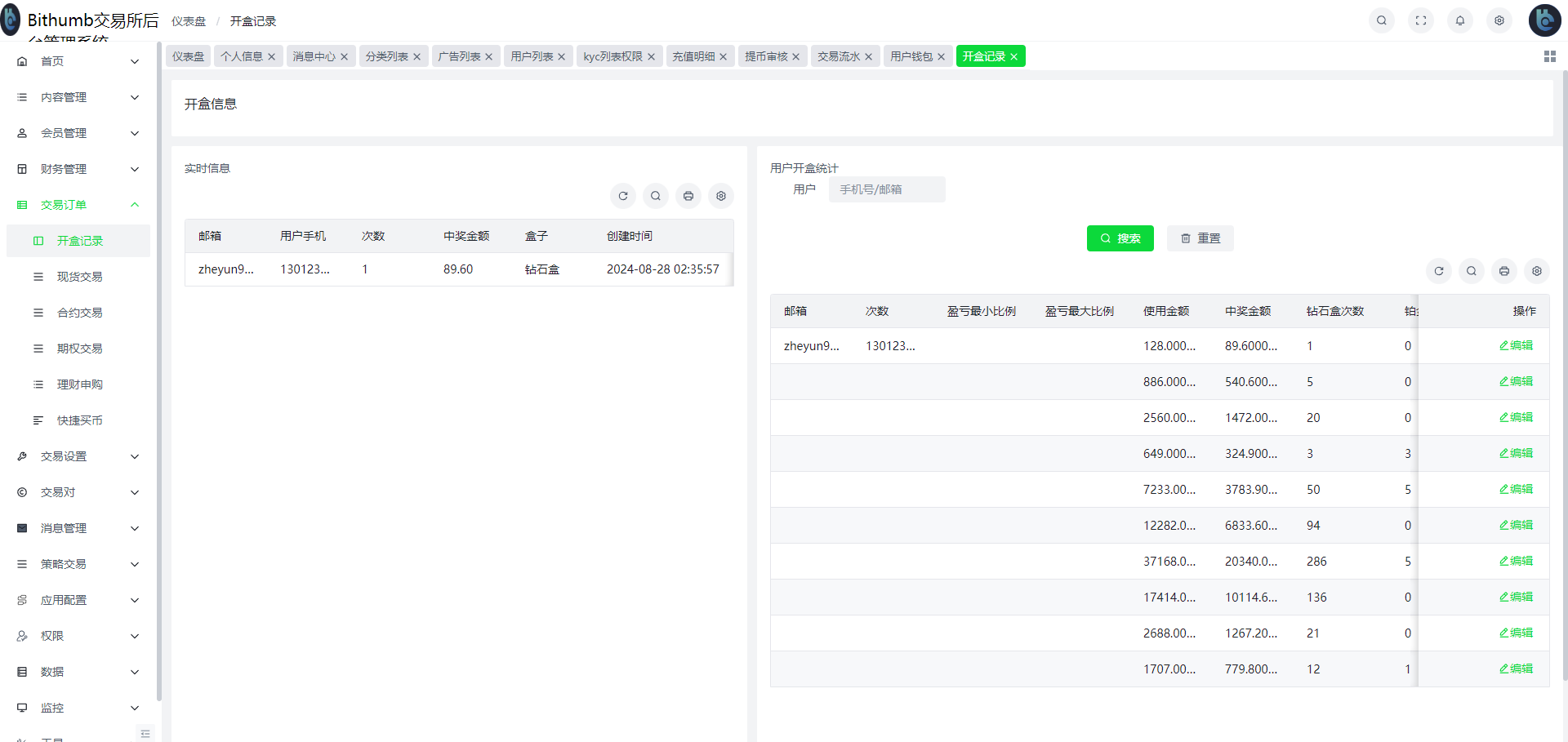This screenshot has height=742, width=1568.
Task: Click the header search magnifier icon
Action: pos(1381,20)
